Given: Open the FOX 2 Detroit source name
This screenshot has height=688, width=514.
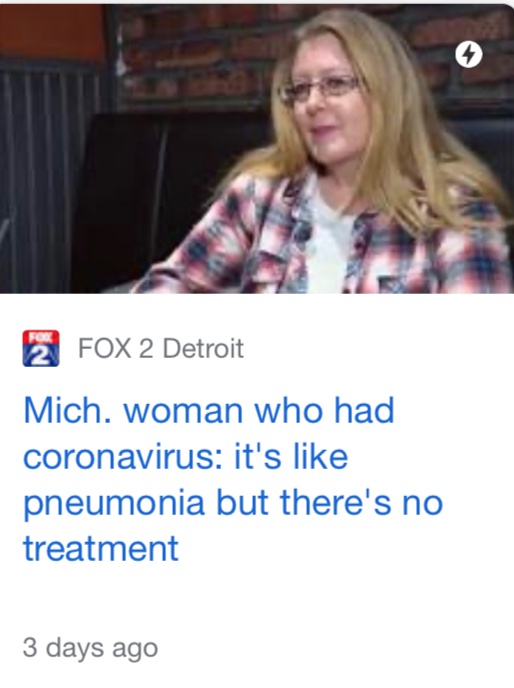Looking at the screenshot, I should coord(161,348).
